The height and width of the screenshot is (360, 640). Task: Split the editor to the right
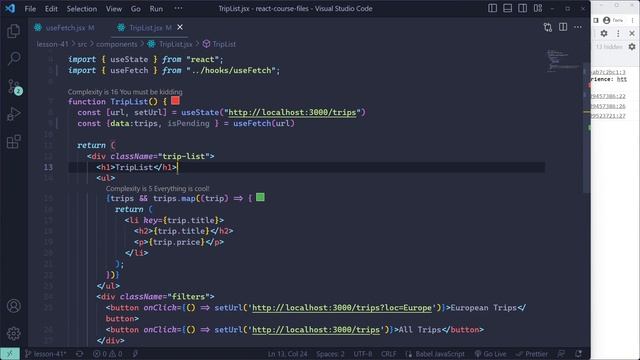tap(563, 27)
